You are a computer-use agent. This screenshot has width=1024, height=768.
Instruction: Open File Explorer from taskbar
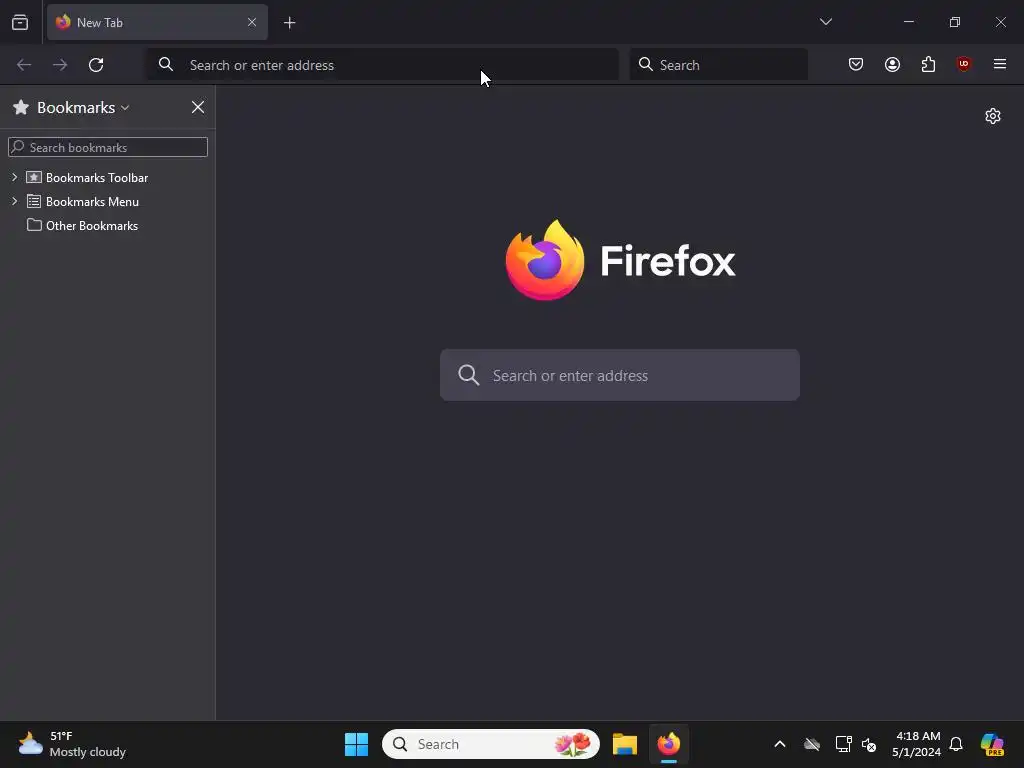[625, 744]
